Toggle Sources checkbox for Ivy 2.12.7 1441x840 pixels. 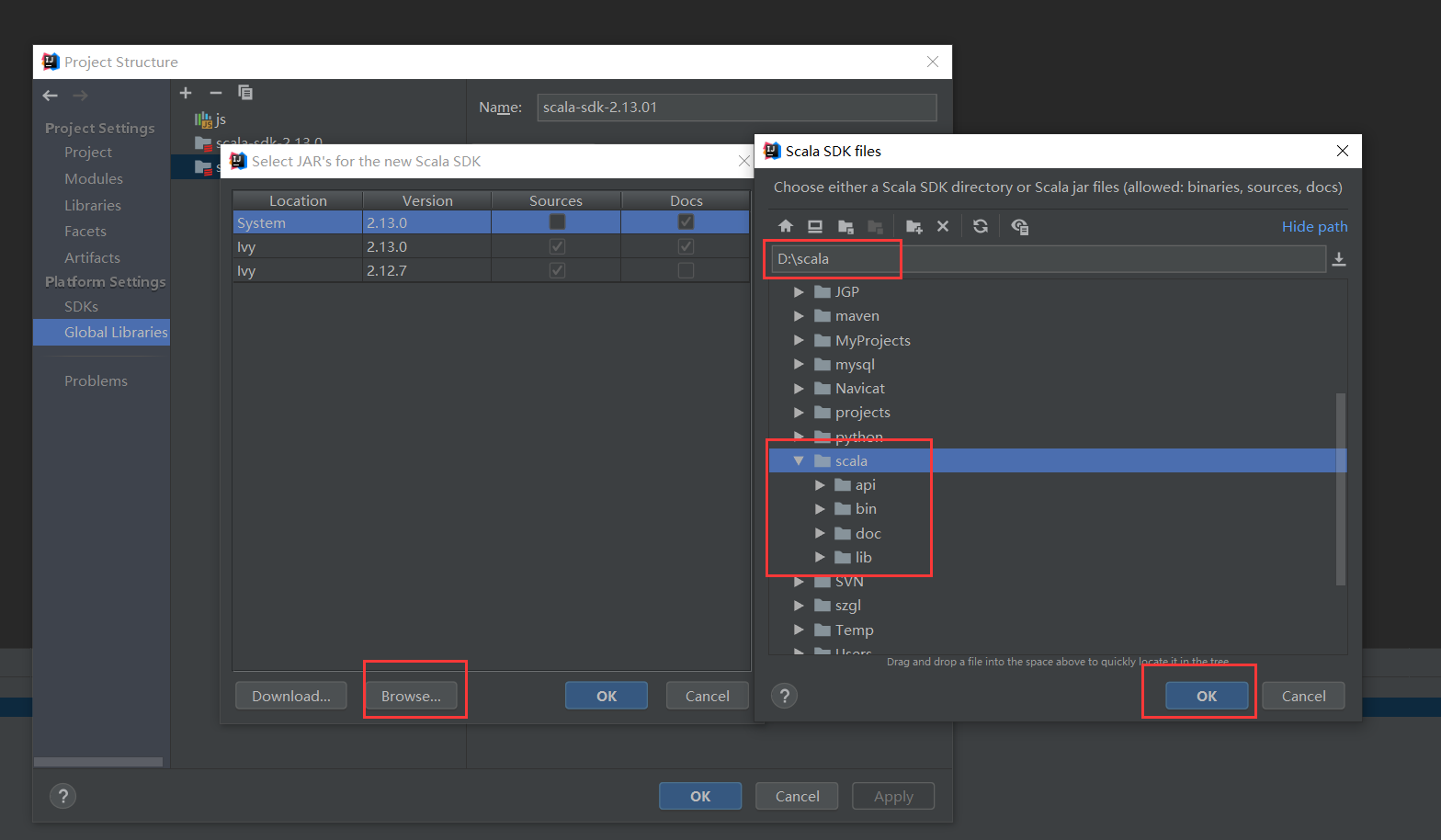tap(557, 270)
